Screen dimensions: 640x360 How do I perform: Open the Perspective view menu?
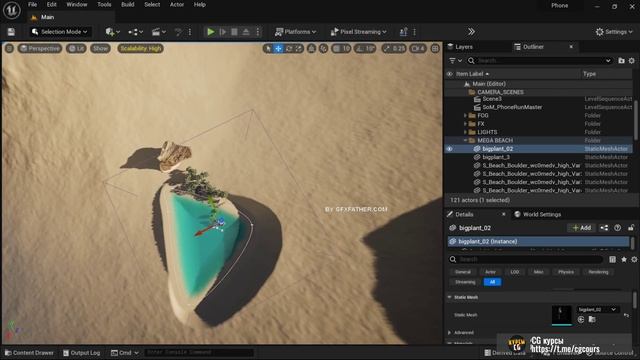[40, 49]
